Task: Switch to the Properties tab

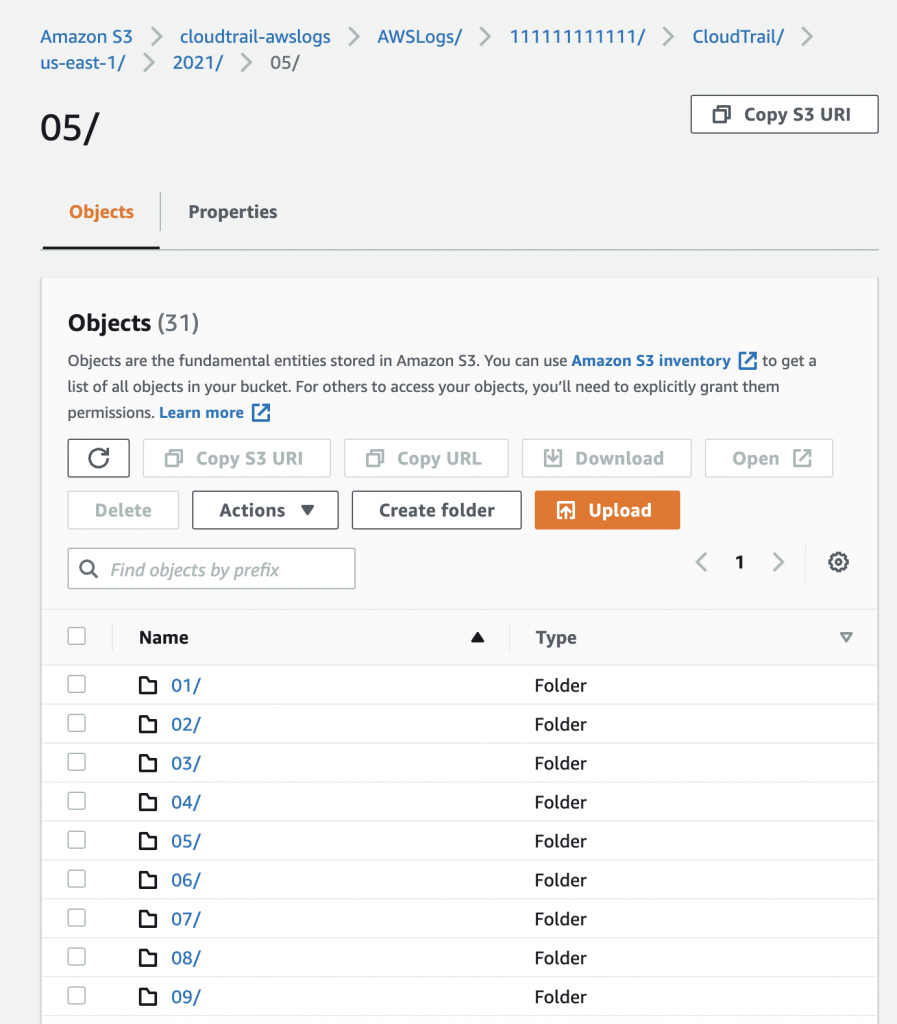Action: pyautogui.click(x=233, y=211)
